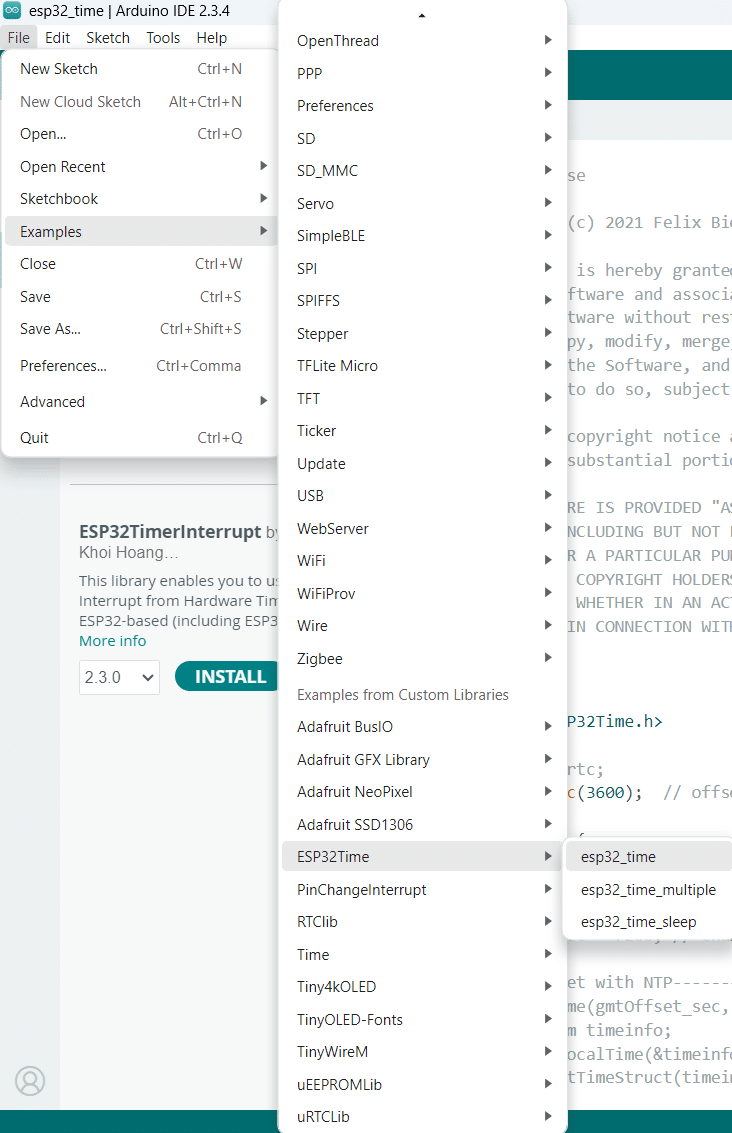The image size is (732, 1133).
Task: Expand Adafruit NeoPixel examples
Action: click(x=422, y=792)
